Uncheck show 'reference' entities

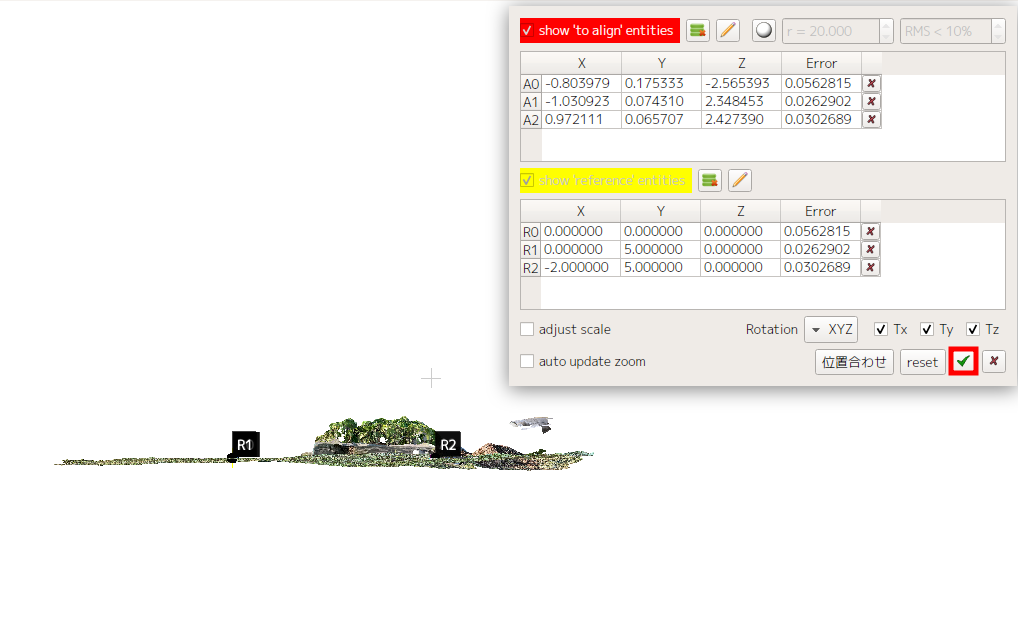coord(528,180)
